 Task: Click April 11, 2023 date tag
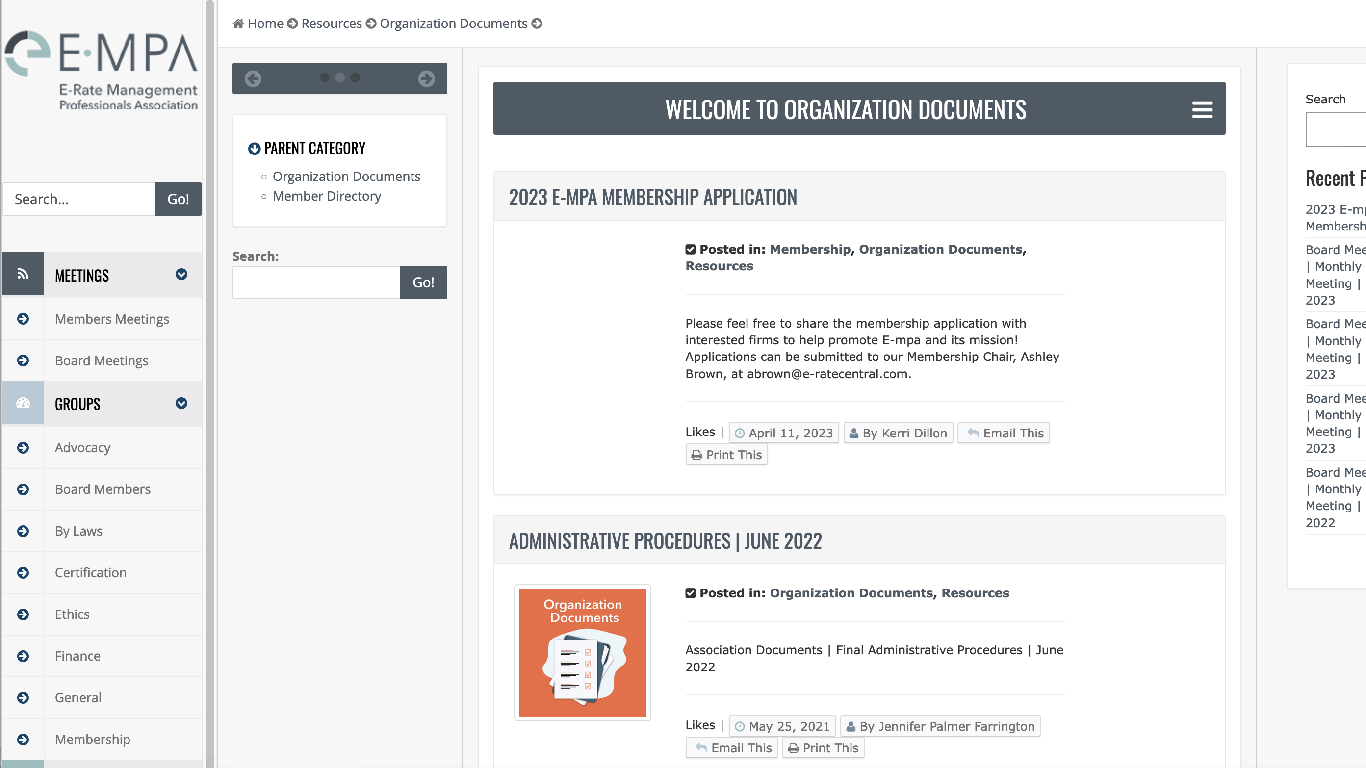coord(783,433)
